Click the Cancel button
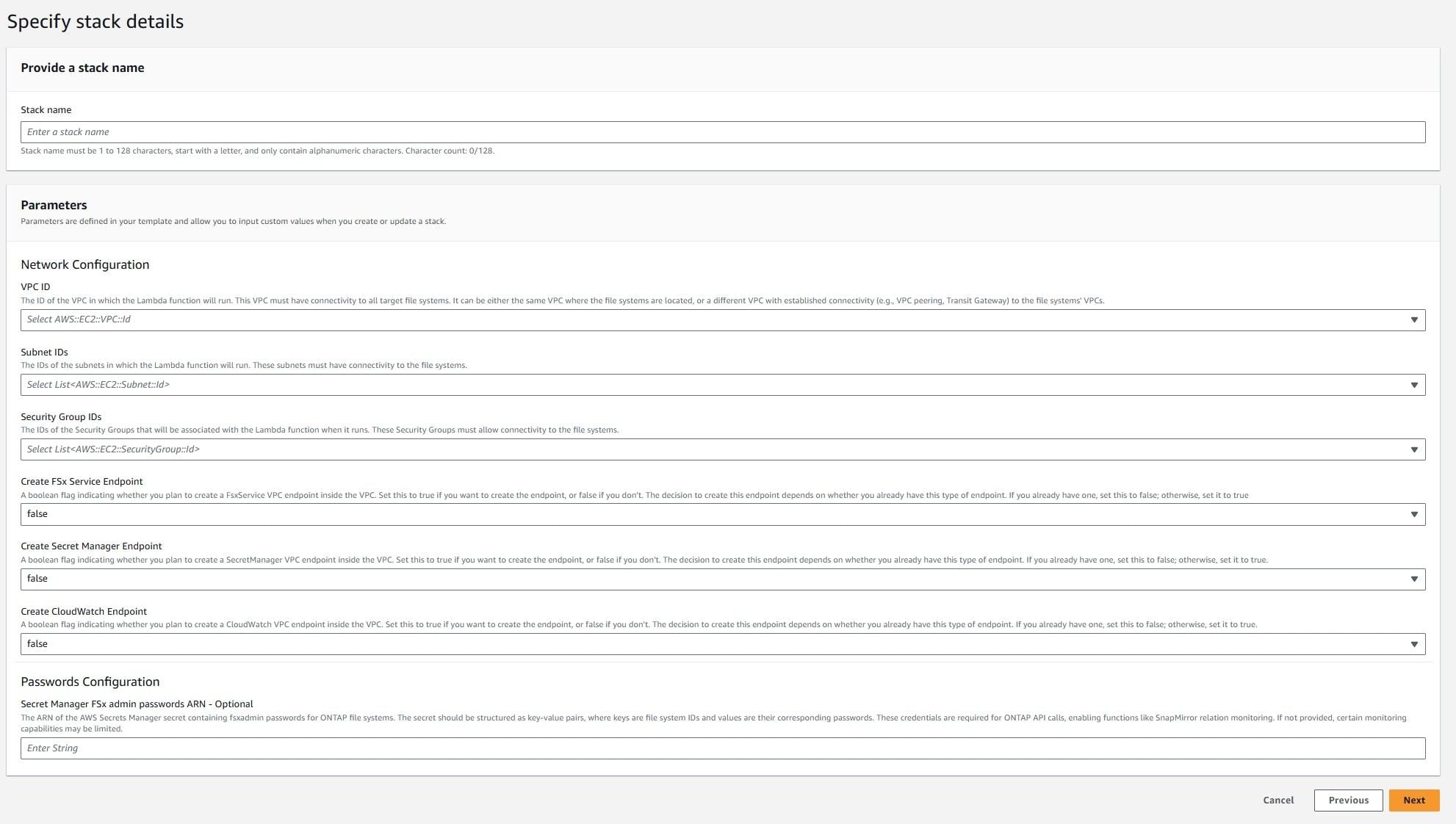Screen dimensions: 1456x824 1278,800
